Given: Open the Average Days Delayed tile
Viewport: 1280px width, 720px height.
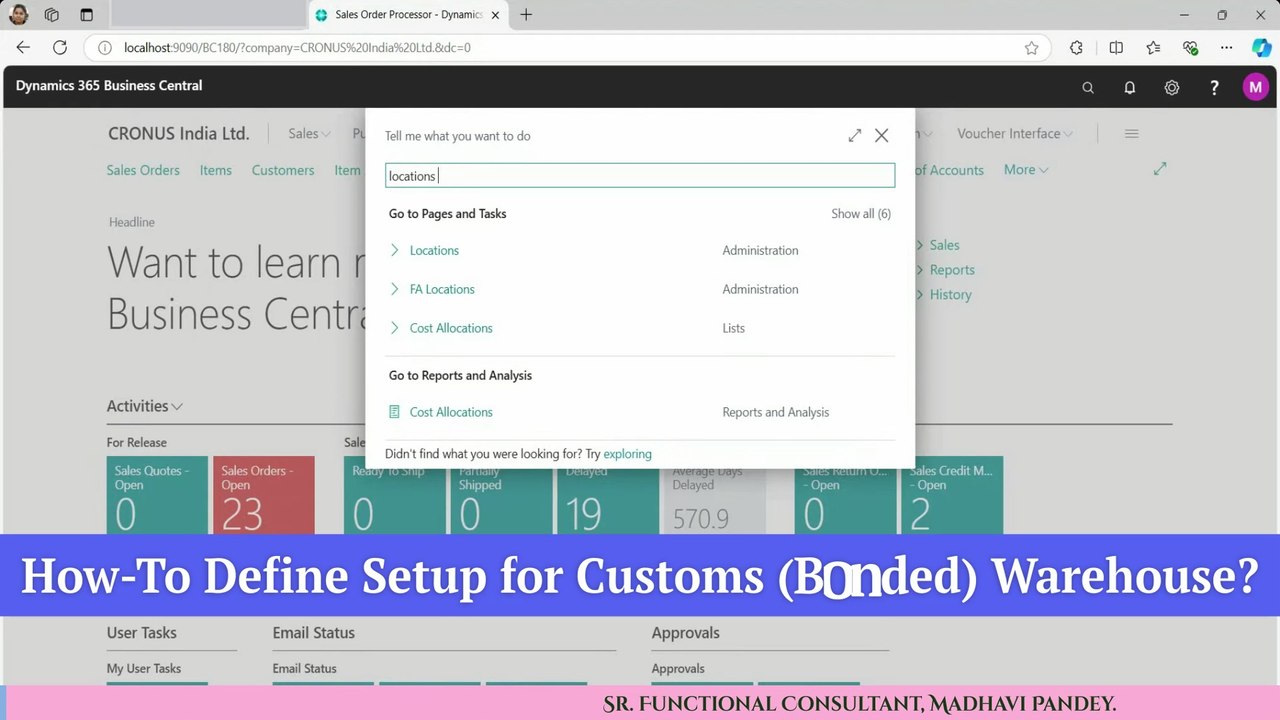Looking at the screenshot, I should tap(715, 495).
